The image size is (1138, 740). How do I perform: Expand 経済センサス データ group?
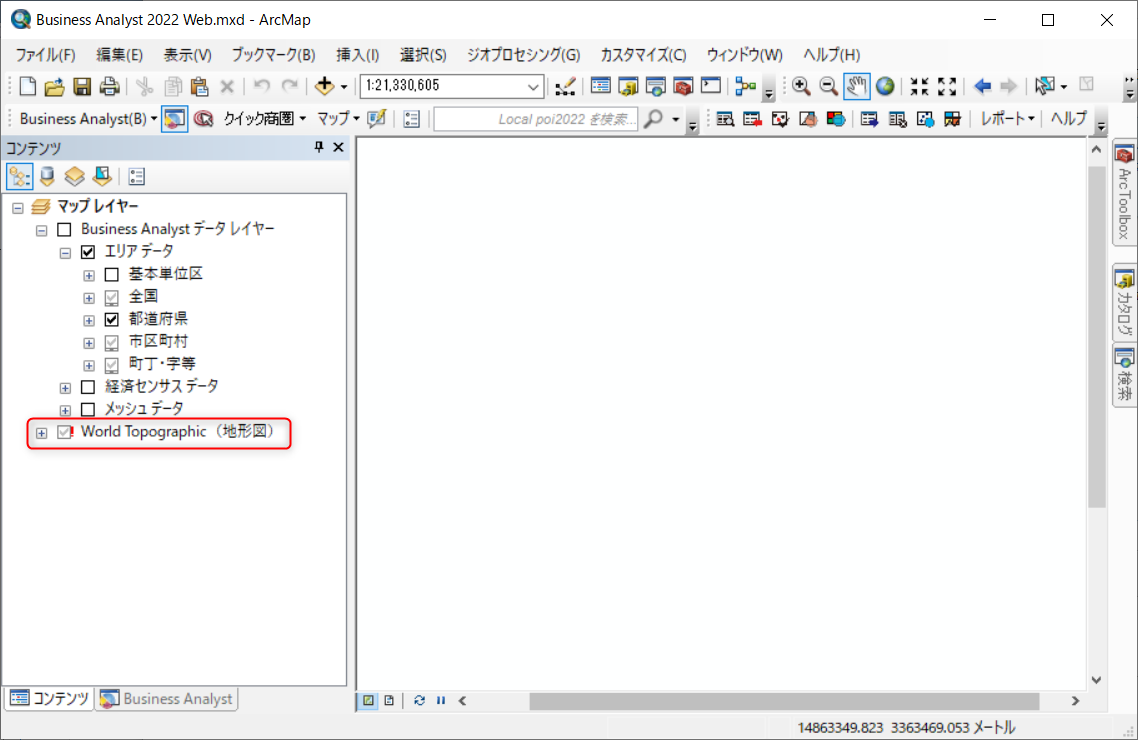point(65,388)
